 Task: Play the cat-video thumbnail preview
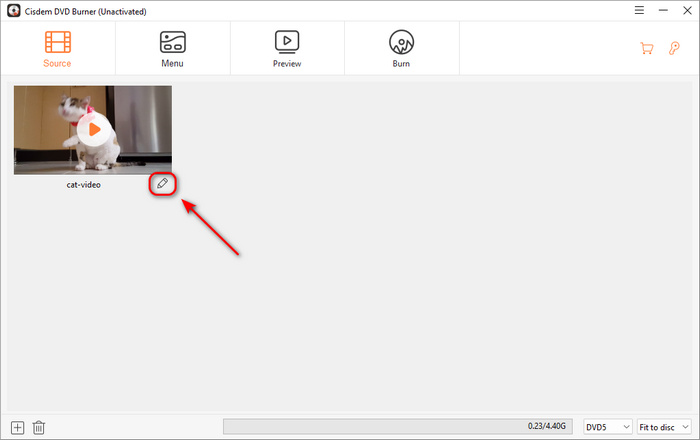click(94, 129)
